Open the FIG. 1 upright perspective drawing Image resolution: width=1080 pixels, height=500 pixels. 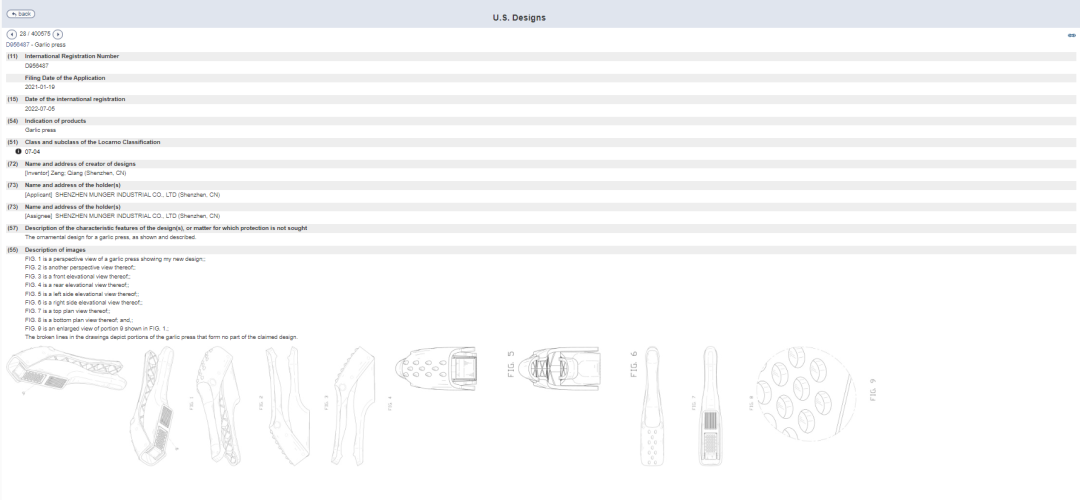tap(163, 406)
